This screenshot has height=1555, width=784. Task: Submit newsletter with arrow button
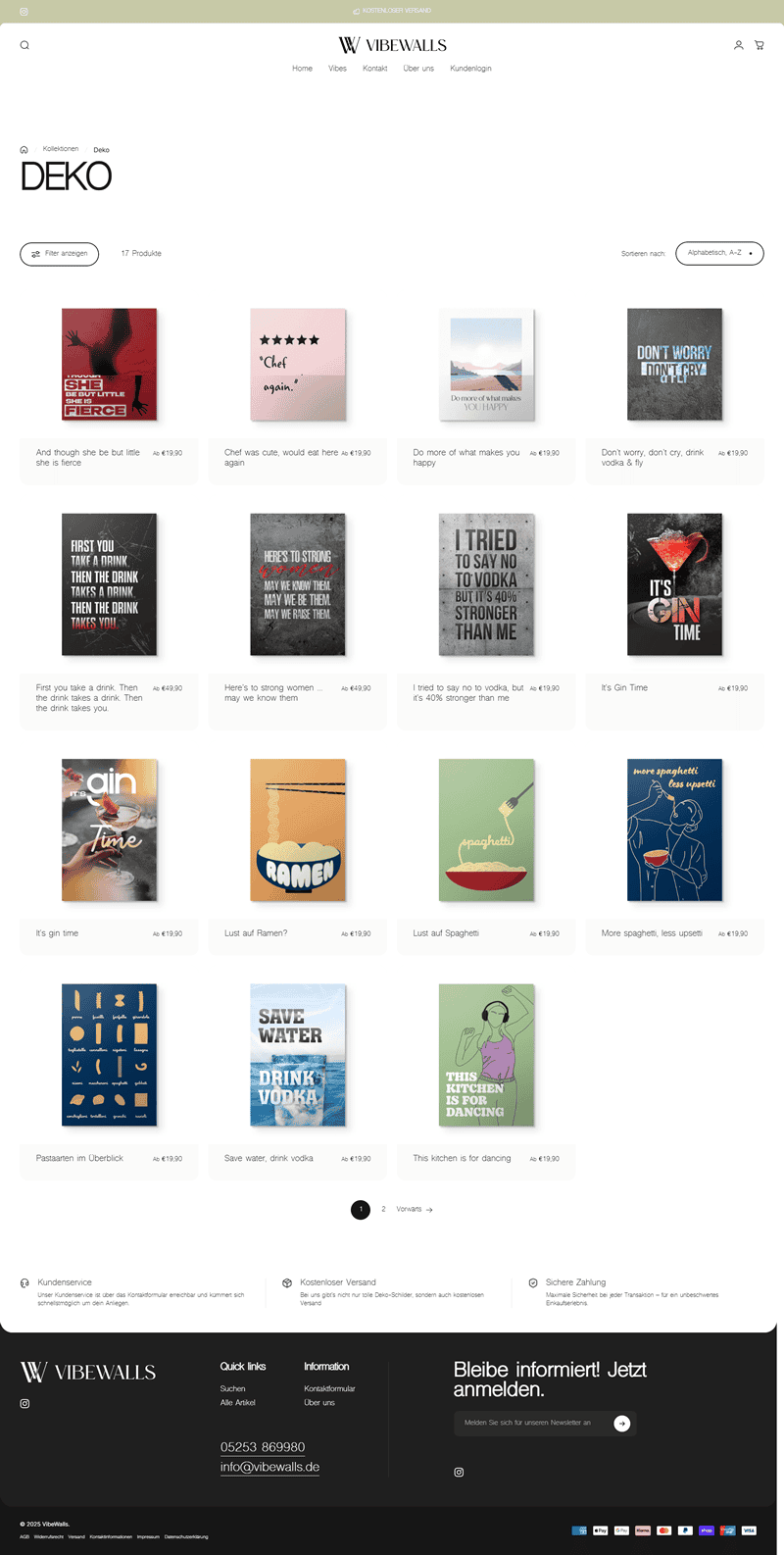(x=621, y=1424)
